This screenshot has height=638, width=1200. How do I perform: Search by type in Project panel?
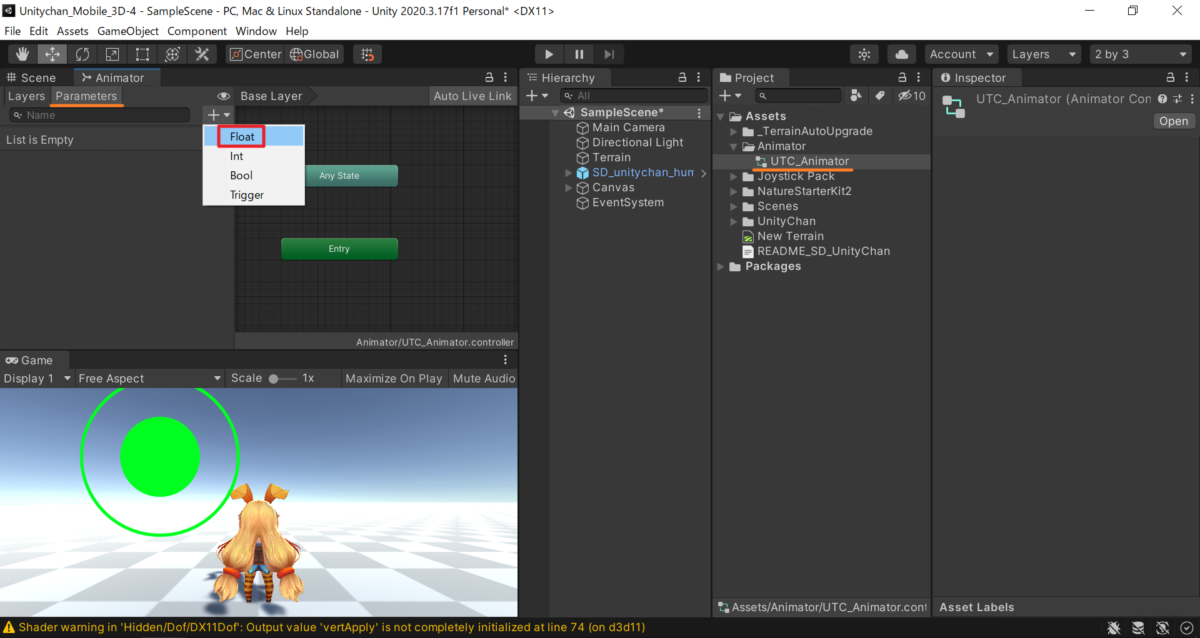856,95
